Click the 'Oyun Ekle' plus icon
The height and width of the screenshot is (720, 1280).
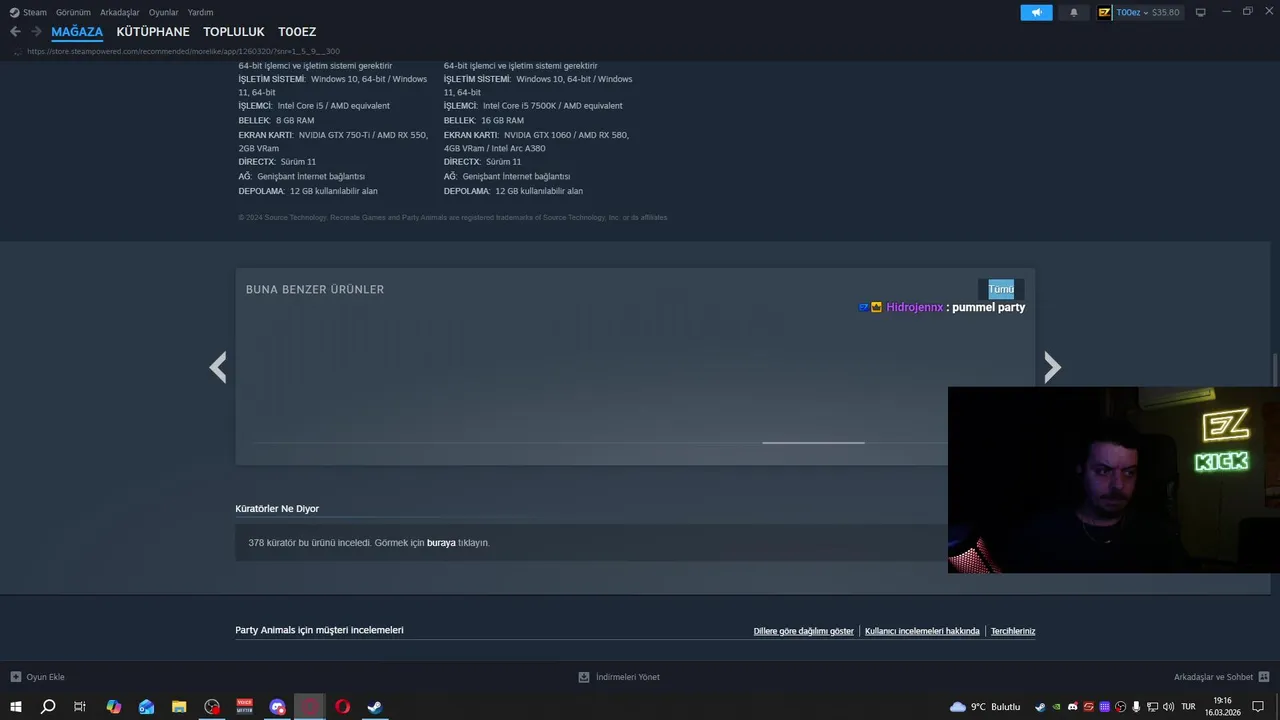(x=15, y=677)
